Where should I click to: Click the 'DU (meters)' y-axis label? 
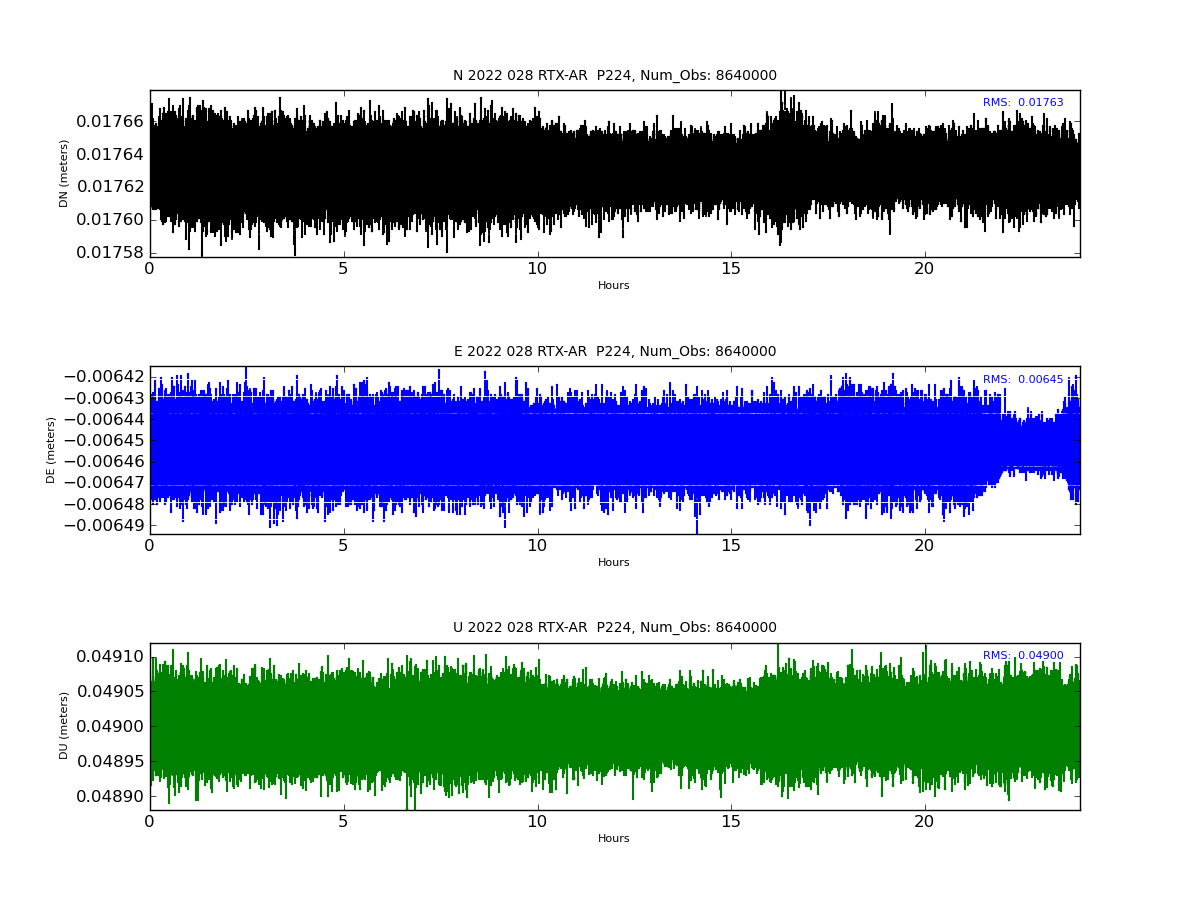(x=64, y=726)
